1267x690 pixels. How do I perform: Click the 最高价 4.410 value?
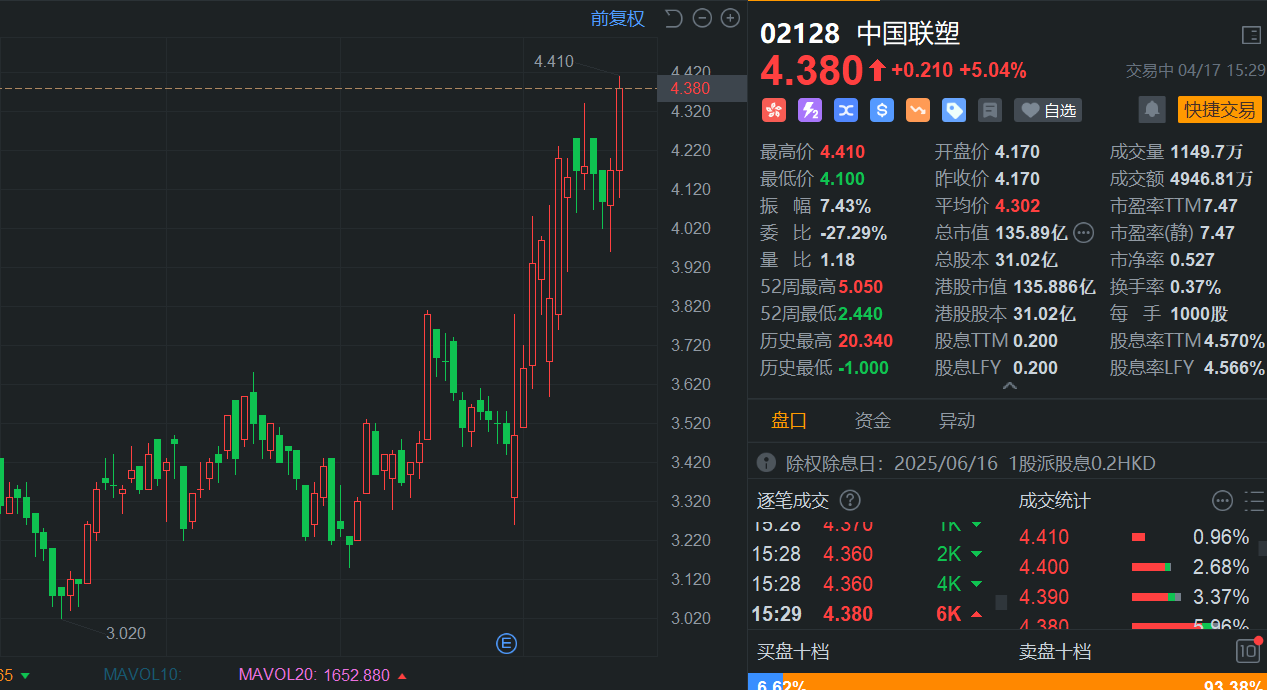coord(843,152)
